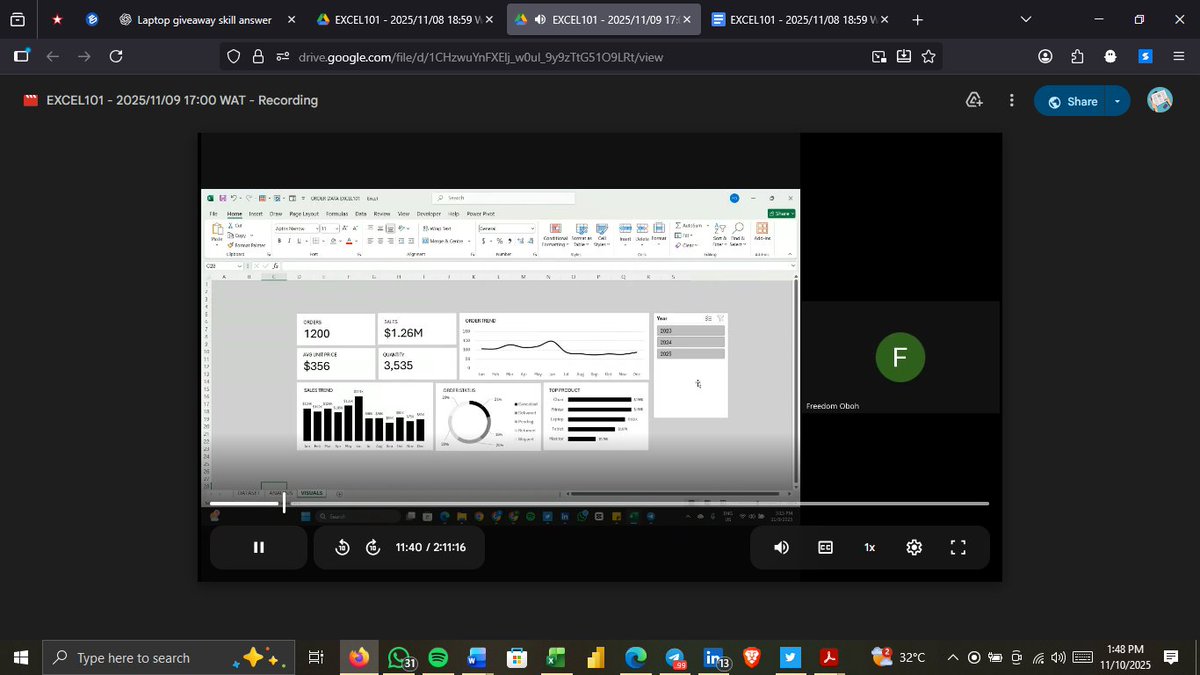1200x675 pixels.
Task: Seek on the video progress bar
Action: (x=598, y=503)
